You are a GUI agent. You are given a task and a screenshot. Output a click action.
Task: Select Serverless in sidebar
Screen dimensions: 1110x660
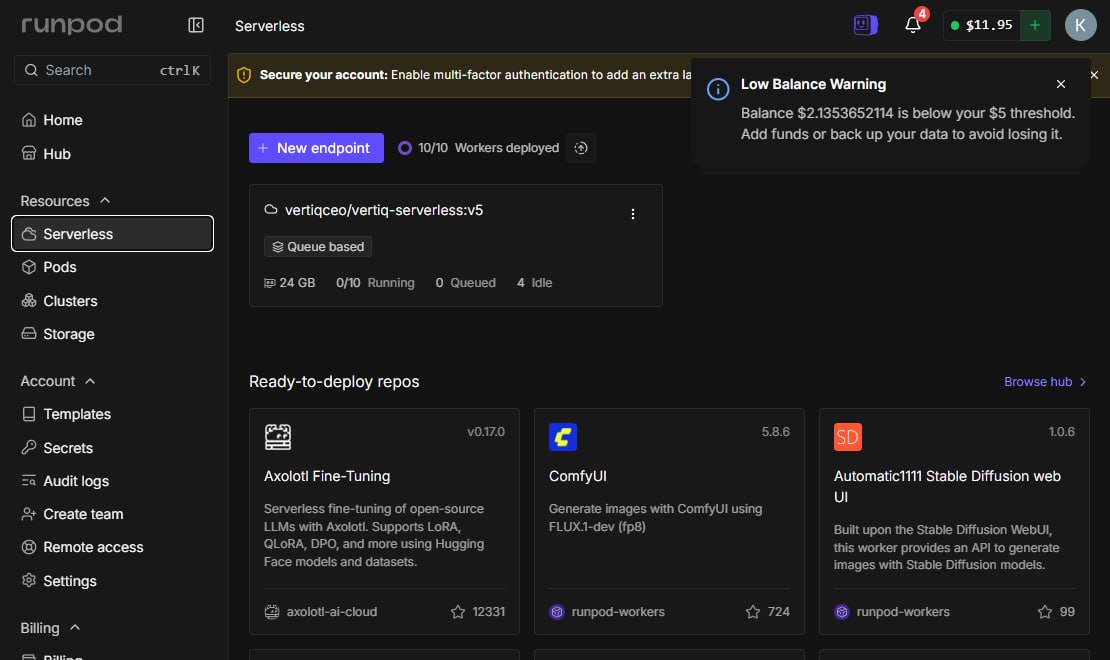click(113, 234)
